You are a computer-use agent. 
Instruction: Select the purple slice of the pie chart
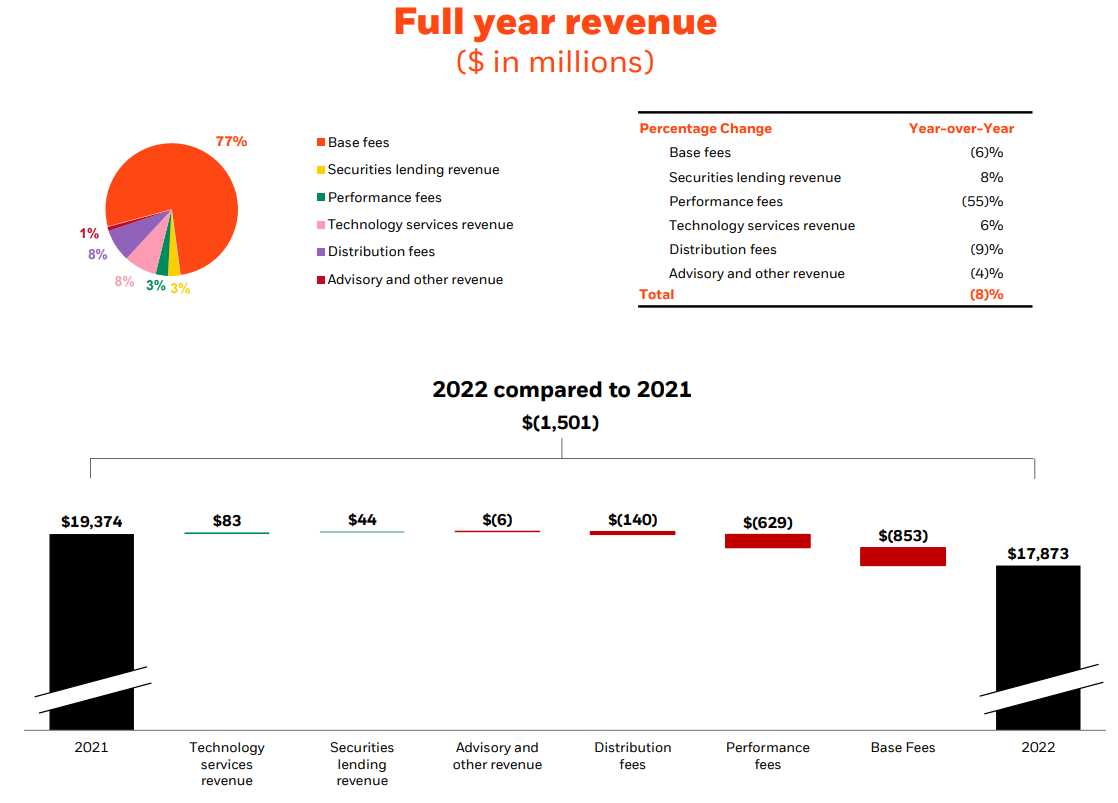[130, 236]
